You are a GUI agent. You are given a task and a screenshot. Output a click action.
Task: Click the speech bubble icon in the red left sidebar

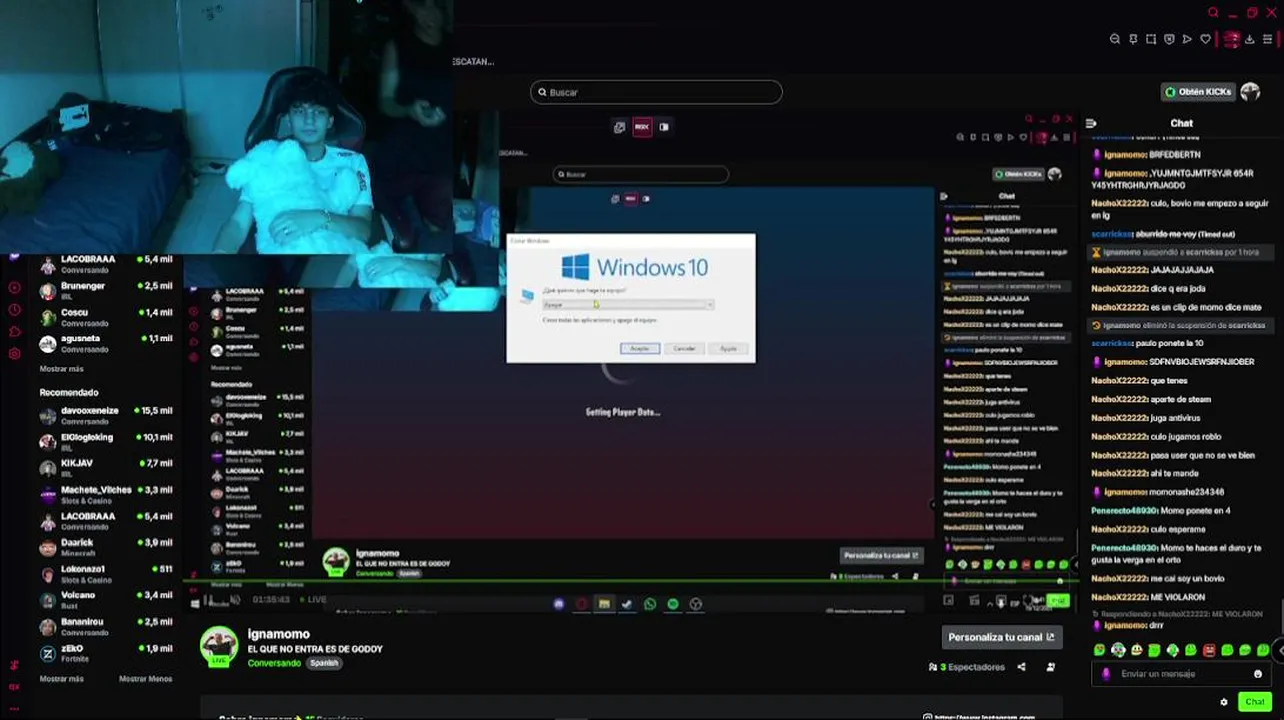coord(14,332)
